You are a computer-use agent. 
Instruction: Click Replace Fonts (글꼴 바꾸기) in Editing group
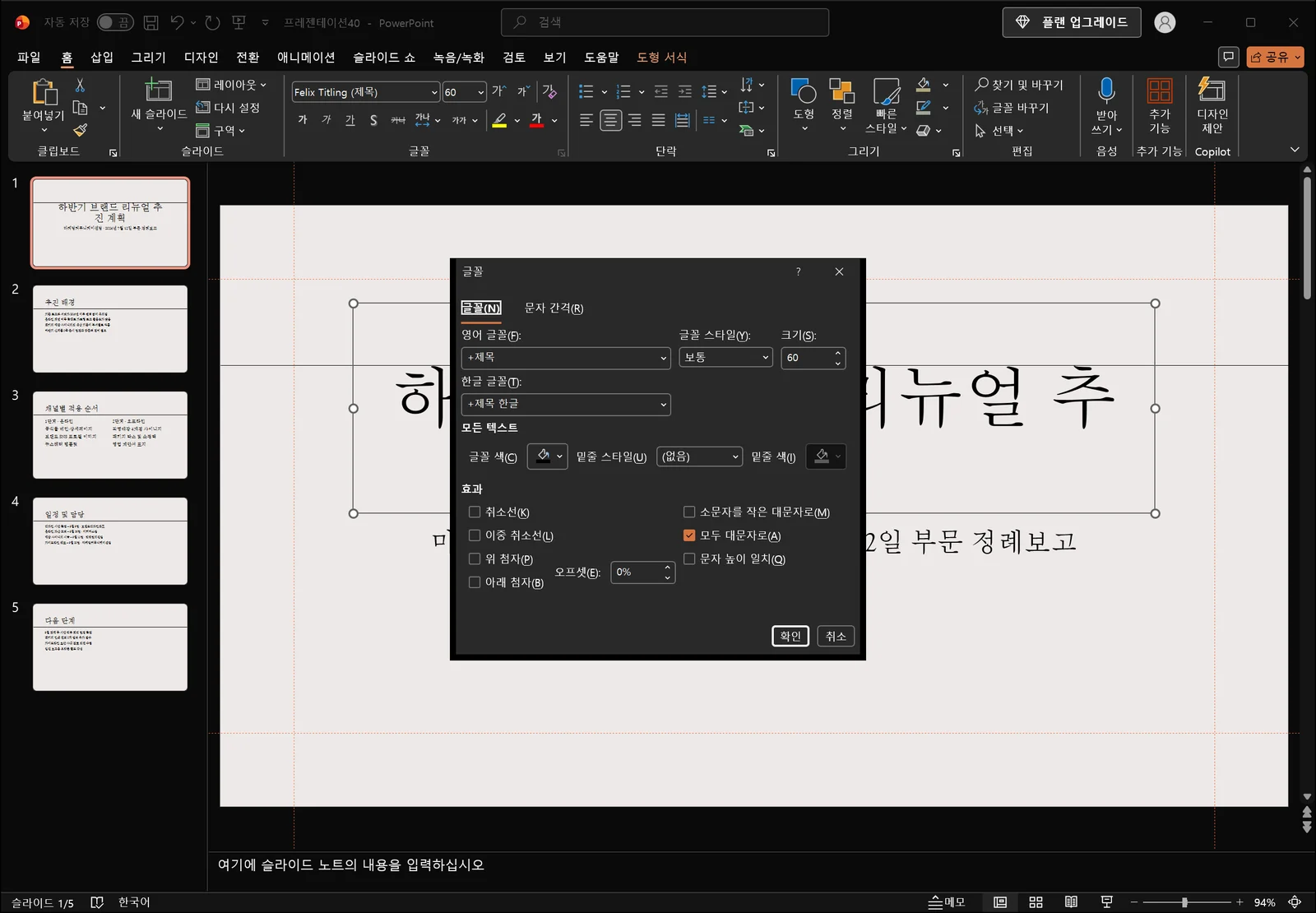(x=1012, y=108)
